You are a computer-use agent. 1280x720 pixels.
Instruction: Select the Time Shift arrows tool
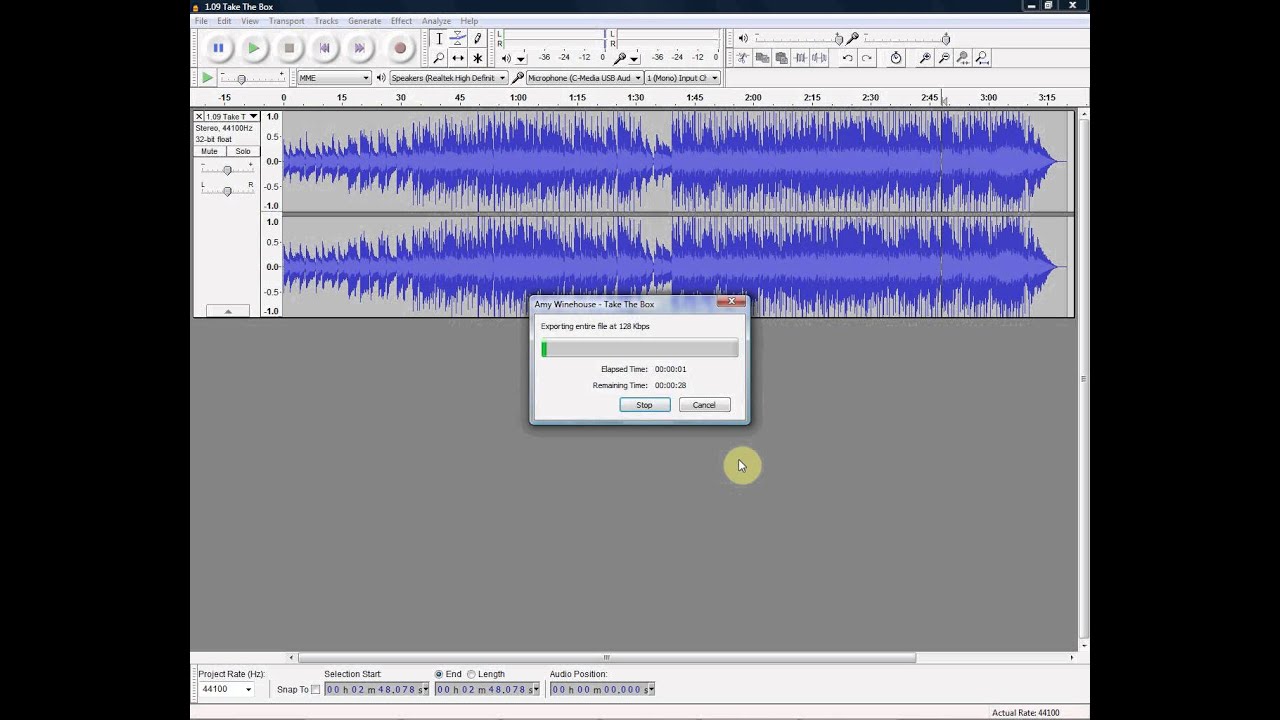coord(458,58)
